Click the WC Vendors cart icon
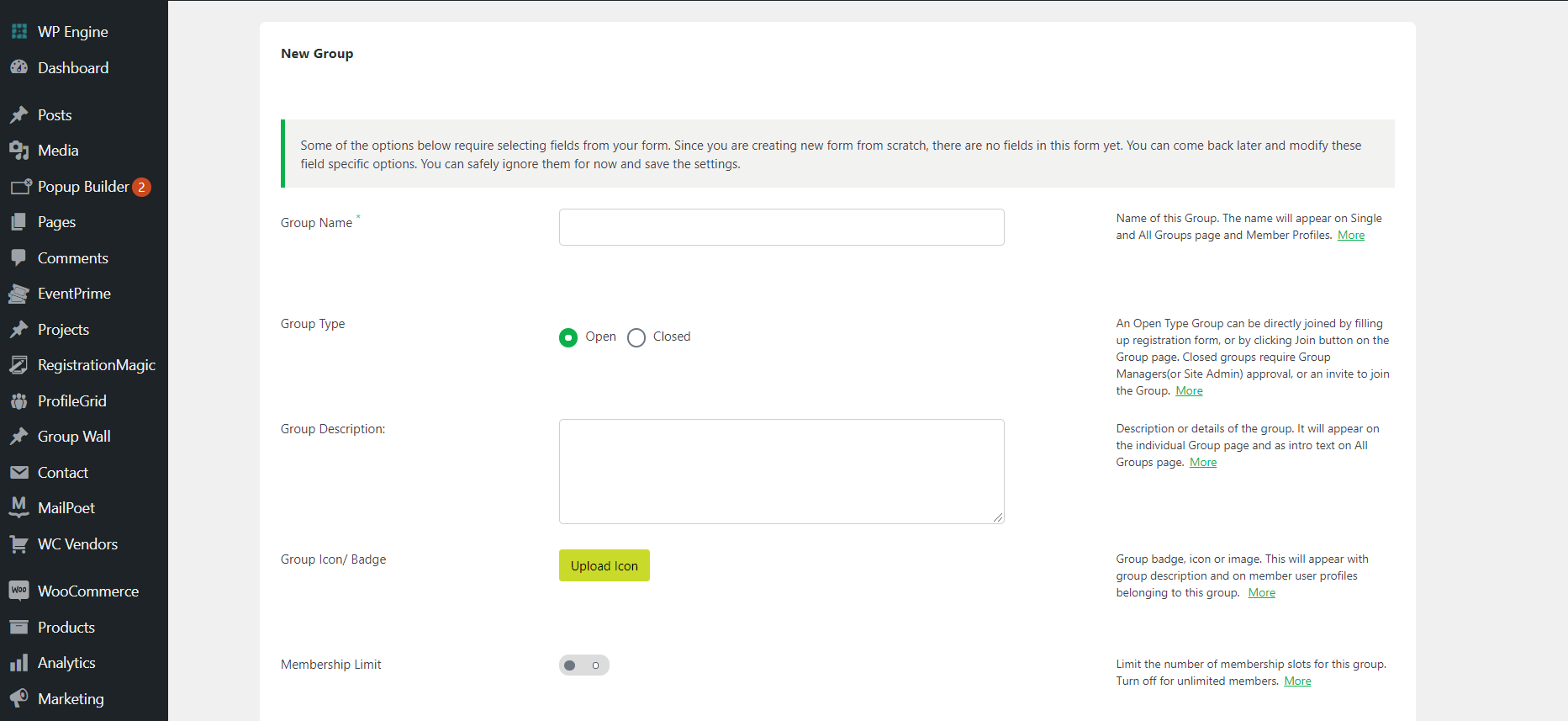Image resolution: width=1568 pixels, height=721 pixels. click(x=19, y=544)
